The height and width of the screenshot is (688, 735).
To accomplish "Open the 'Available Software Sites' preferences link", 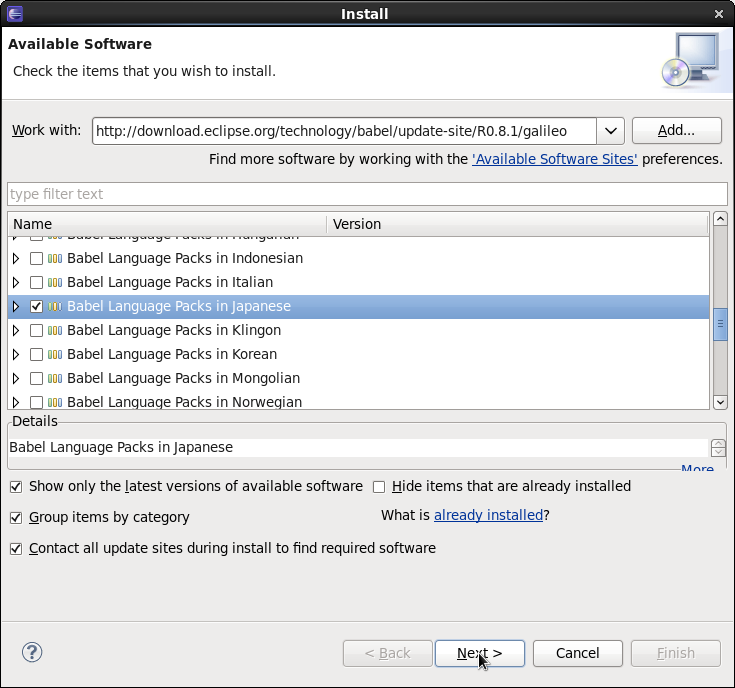I will point(555,159).
